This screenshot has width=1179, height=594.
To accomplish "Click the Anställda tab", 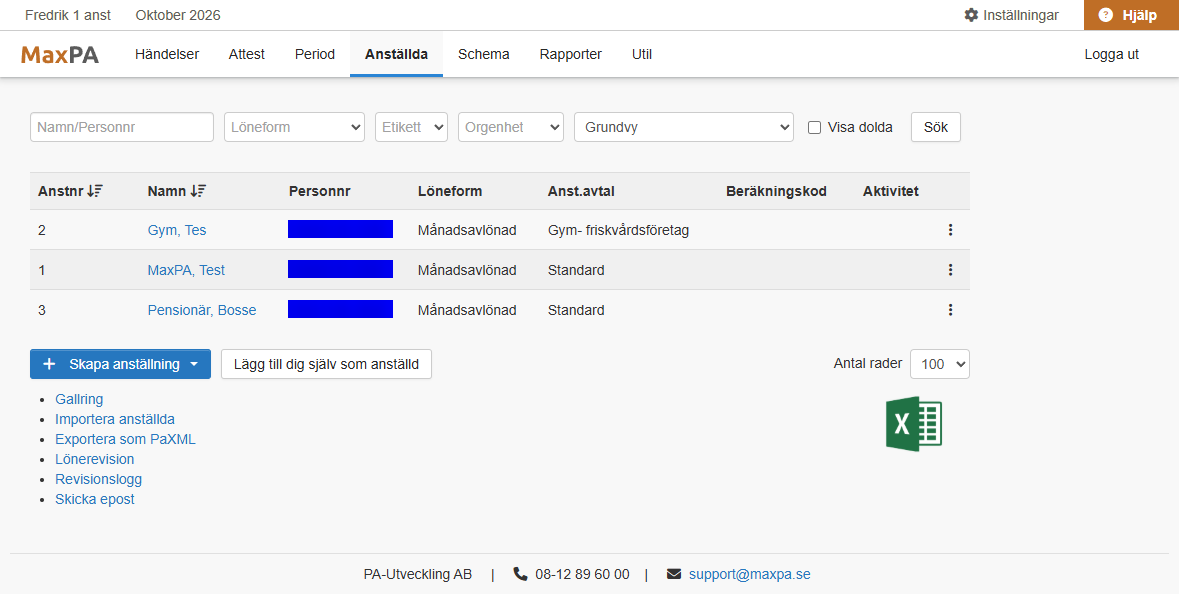I will point(396,54).
